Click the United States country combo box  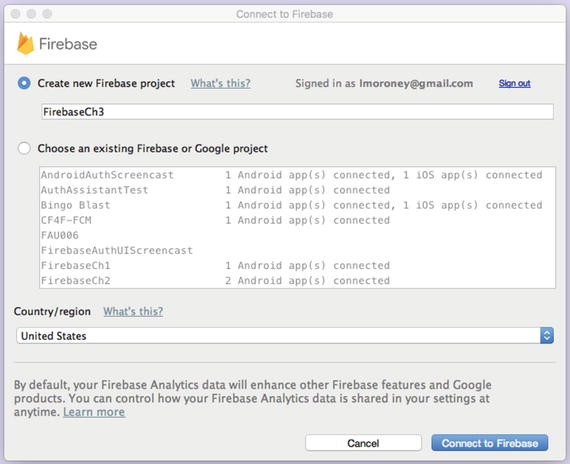(285, 335)
